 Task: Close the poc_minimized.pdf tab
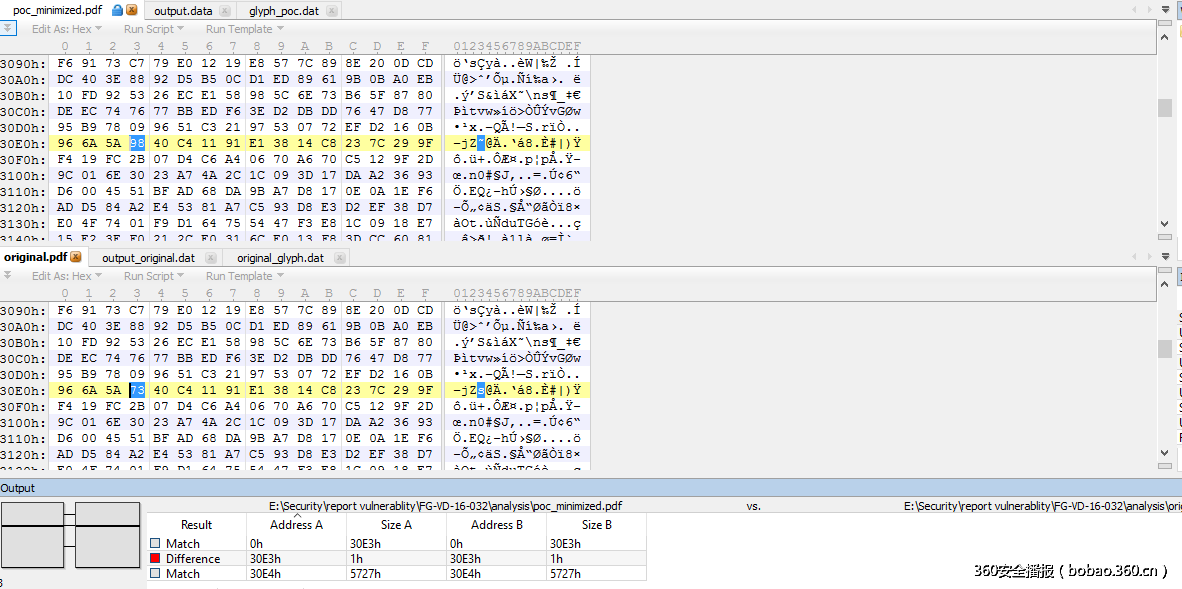click(x=132, y=10)
